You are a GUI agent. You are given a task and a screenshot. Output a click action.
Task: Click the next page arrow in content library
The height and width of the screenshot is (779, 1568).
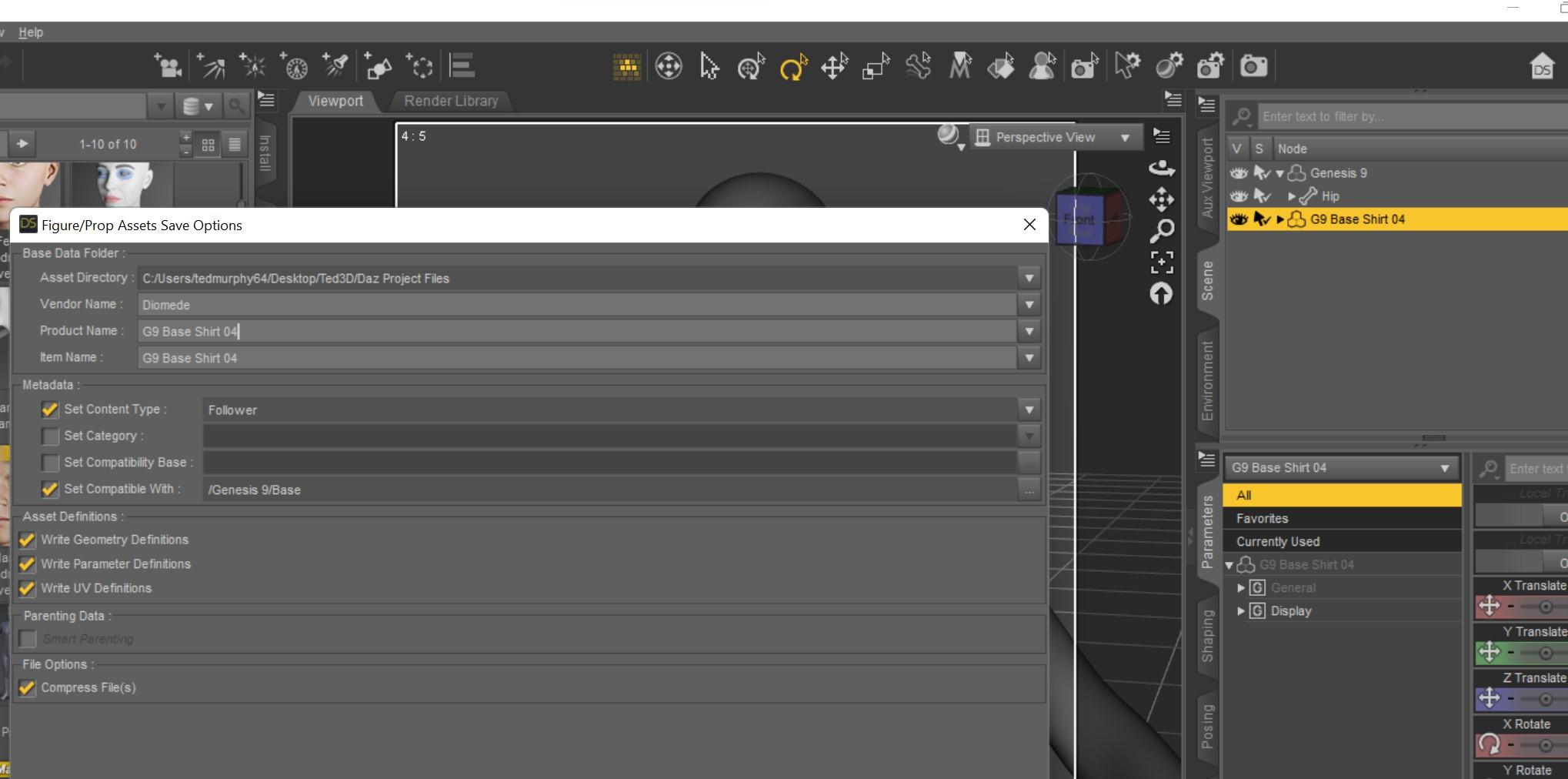tap(22, 144)
